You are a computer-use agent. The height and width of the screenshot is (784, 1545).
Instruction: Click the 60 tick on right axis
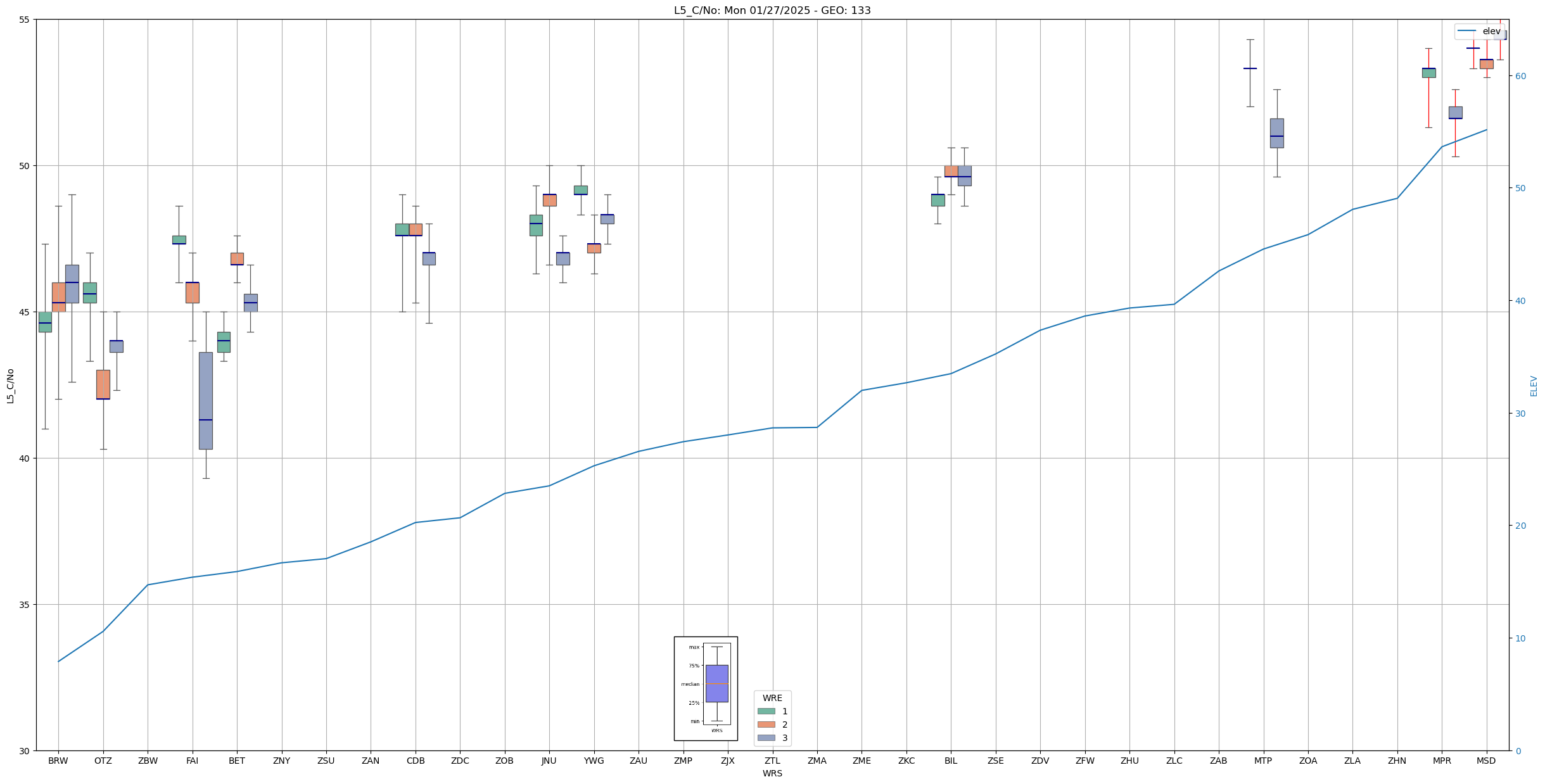tap(1520, 76)
